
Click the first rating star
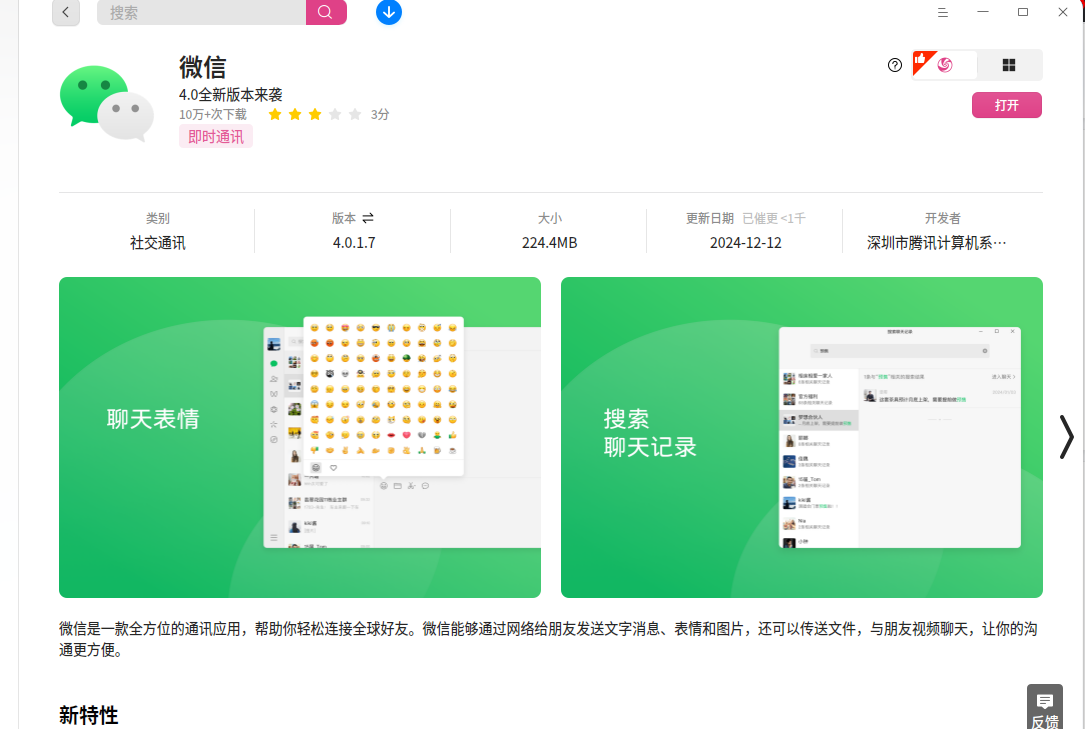(275, 114)
